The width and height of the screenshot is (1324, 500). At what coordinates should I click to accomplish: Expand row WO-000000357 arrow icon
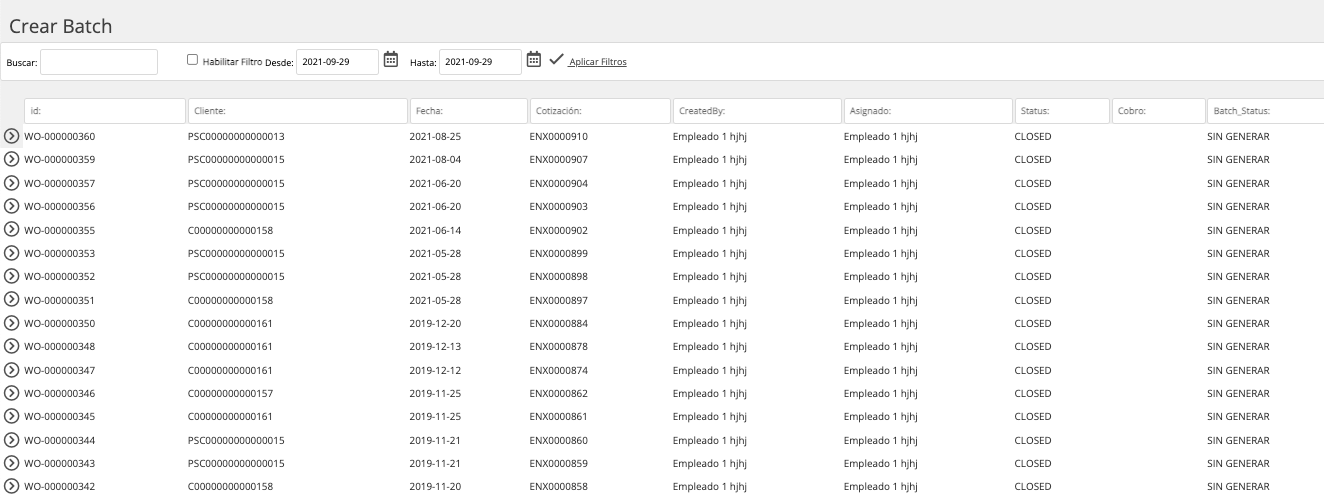(12, 183)
